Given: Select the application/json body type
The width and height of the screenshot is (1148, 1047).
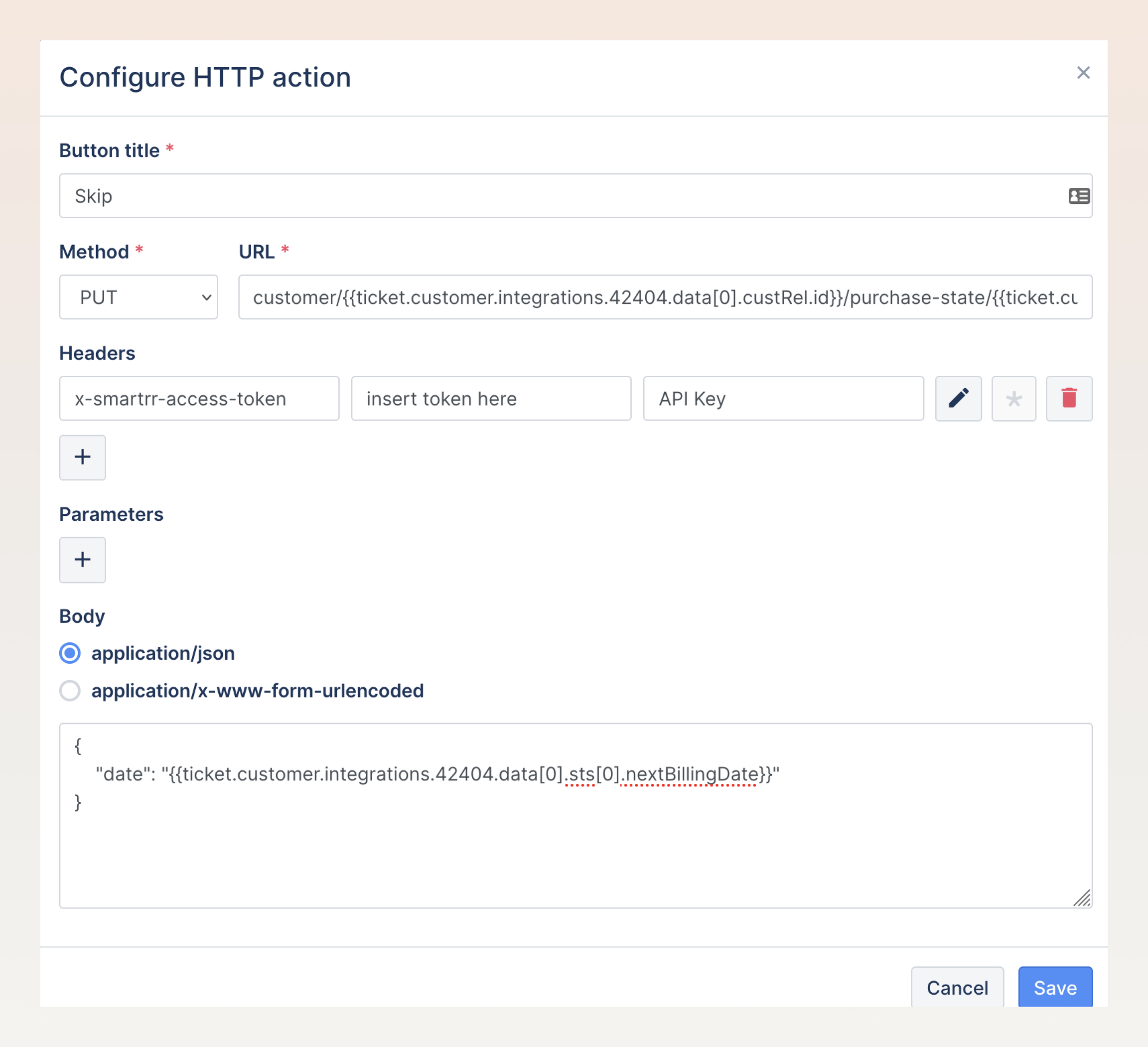Looking at the screenshot, I should pos(70,653).
